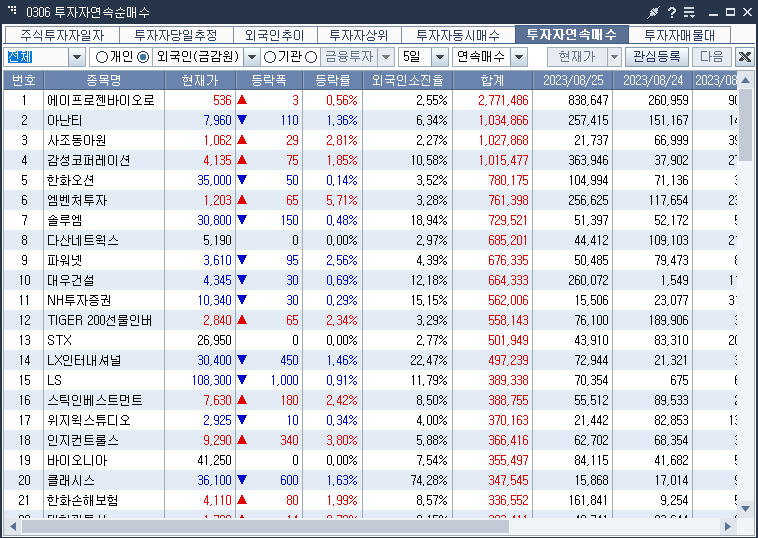758x538 pixels.
Task: Click horizontal scrollbar left arrow
Action: [x=13, y=526]
